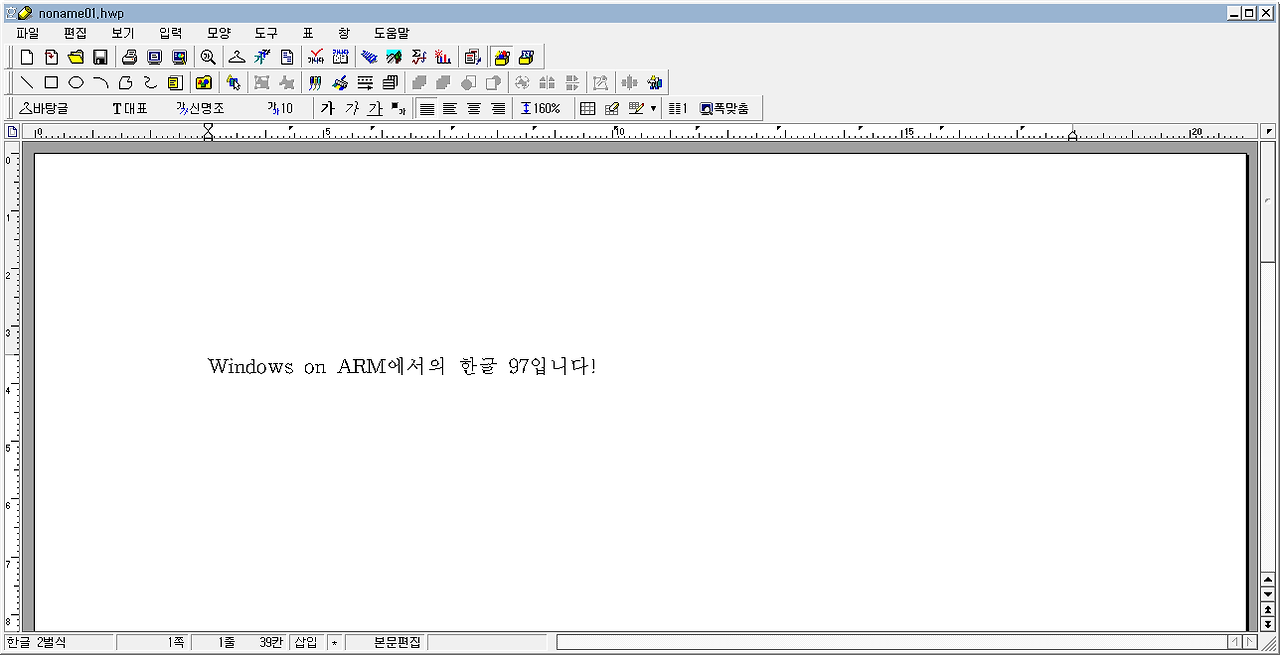
Task: Click the table eraser pencil icon
Action: [x=612, y=108]
